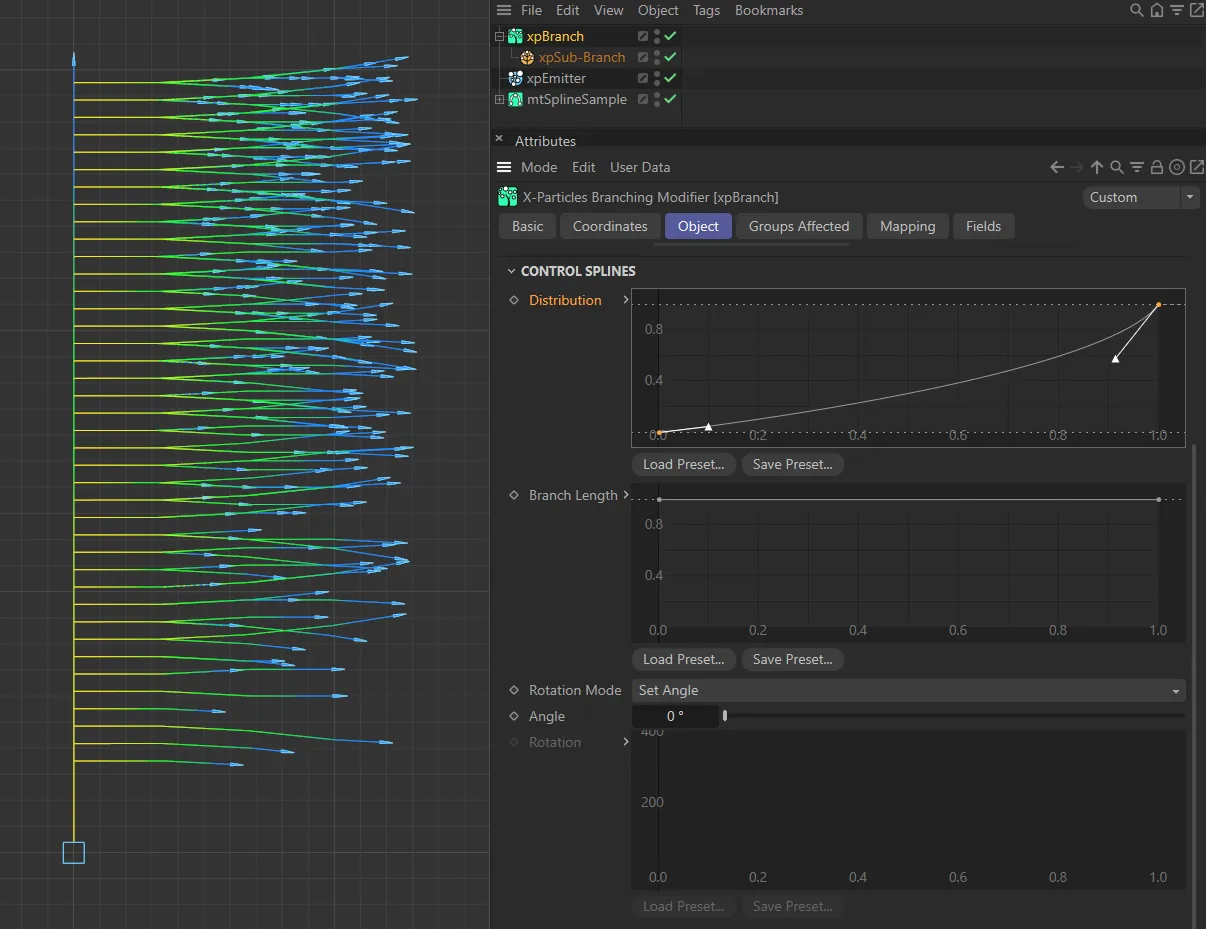This screenshot has width=1206, height=929.
Task: Open the Rotation Mode dropdown showing Set Angle
Action: pos(906,690)
